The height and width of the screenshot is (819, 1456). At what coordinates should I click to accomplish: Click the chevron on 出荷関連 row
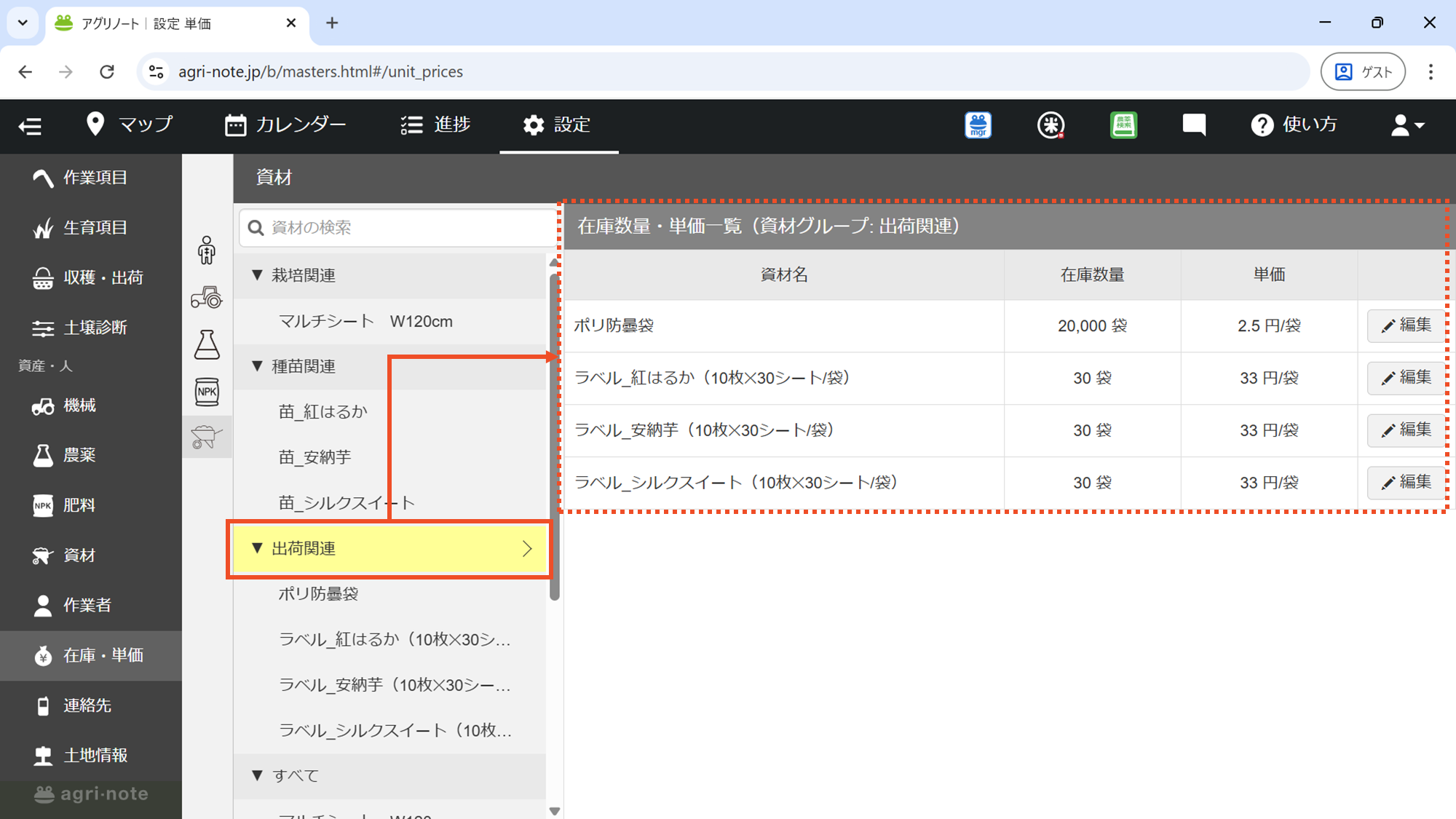pyautogui.click(x=527, y=549)
